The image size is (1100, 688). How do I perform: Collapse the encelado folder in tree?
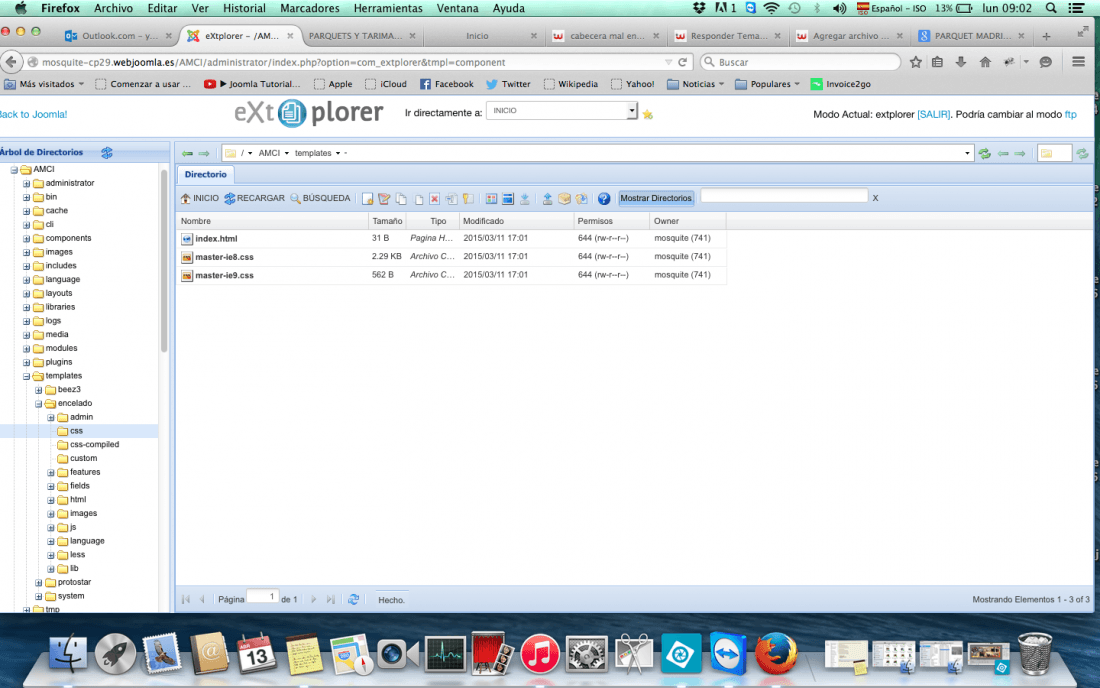pyautogui.click(x=39, y=404)
